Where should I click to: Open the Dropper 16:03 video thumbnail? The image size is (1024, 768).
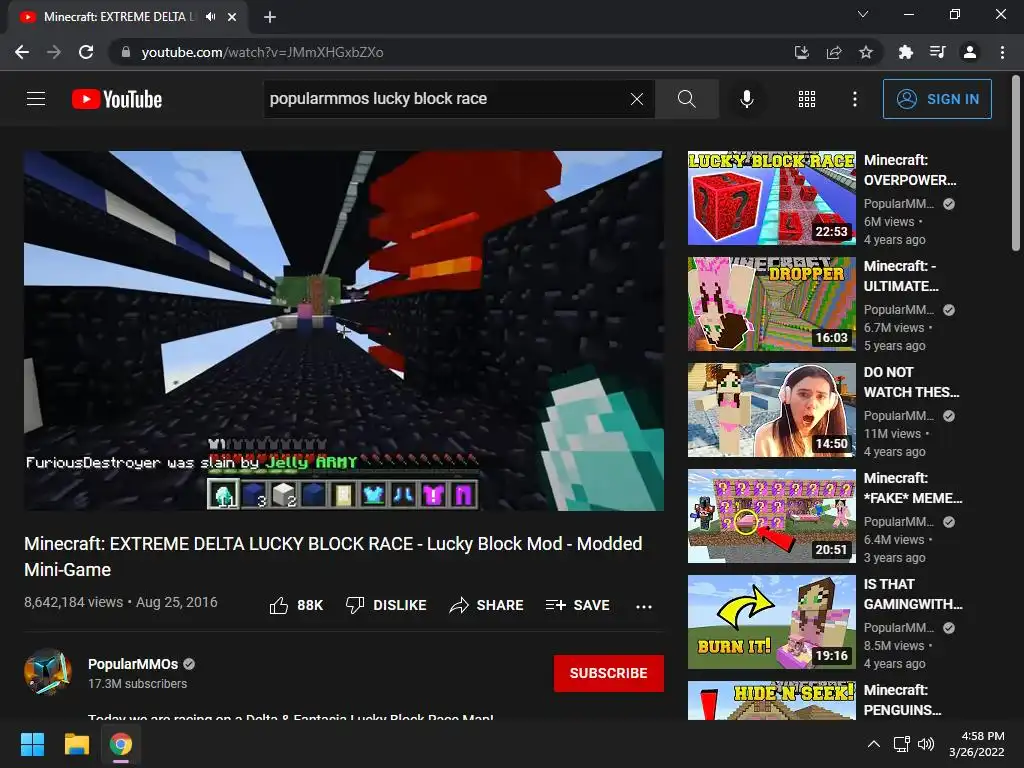[x=771, y=304]
